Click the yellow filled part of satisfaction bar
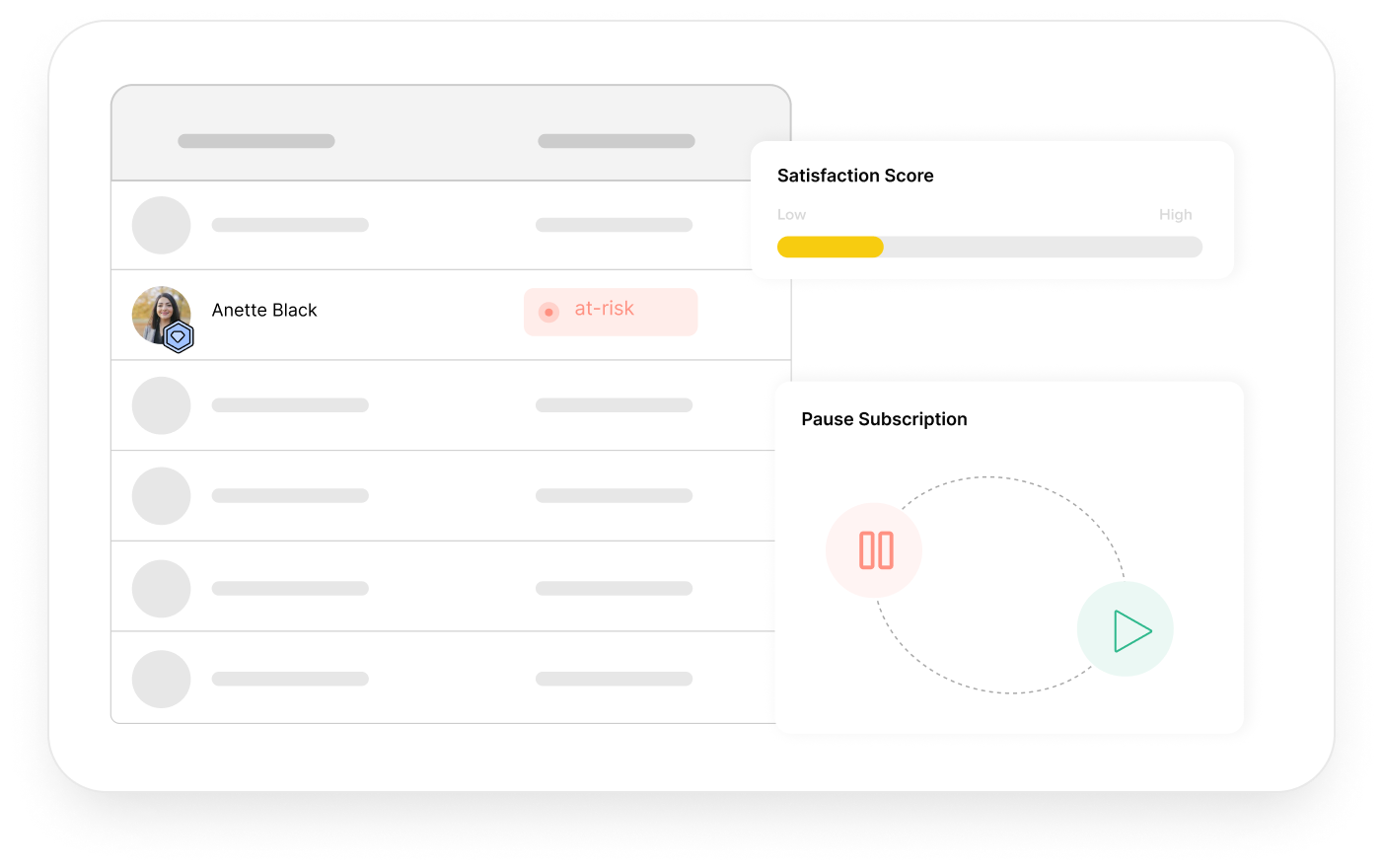The height and width of the screenshot is (868, 1383). 830,248
